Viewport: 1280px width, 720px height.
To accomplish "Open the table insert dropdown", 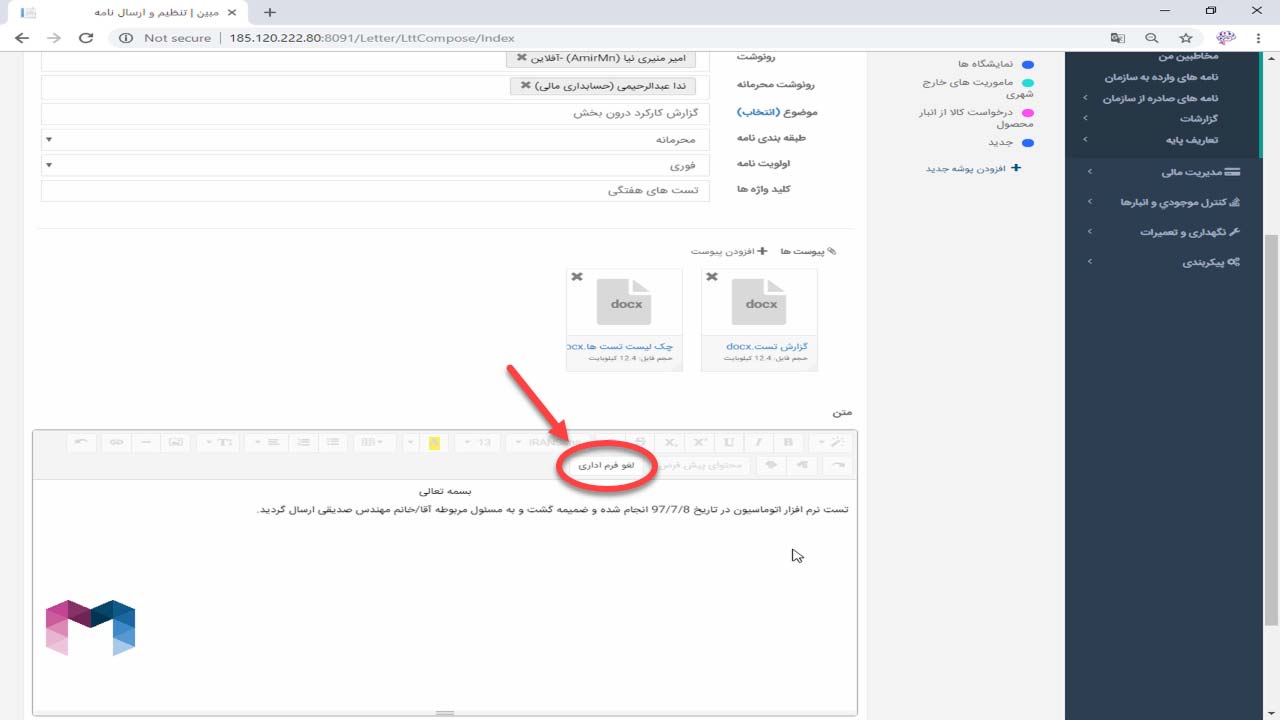I will tap(373, 442).
